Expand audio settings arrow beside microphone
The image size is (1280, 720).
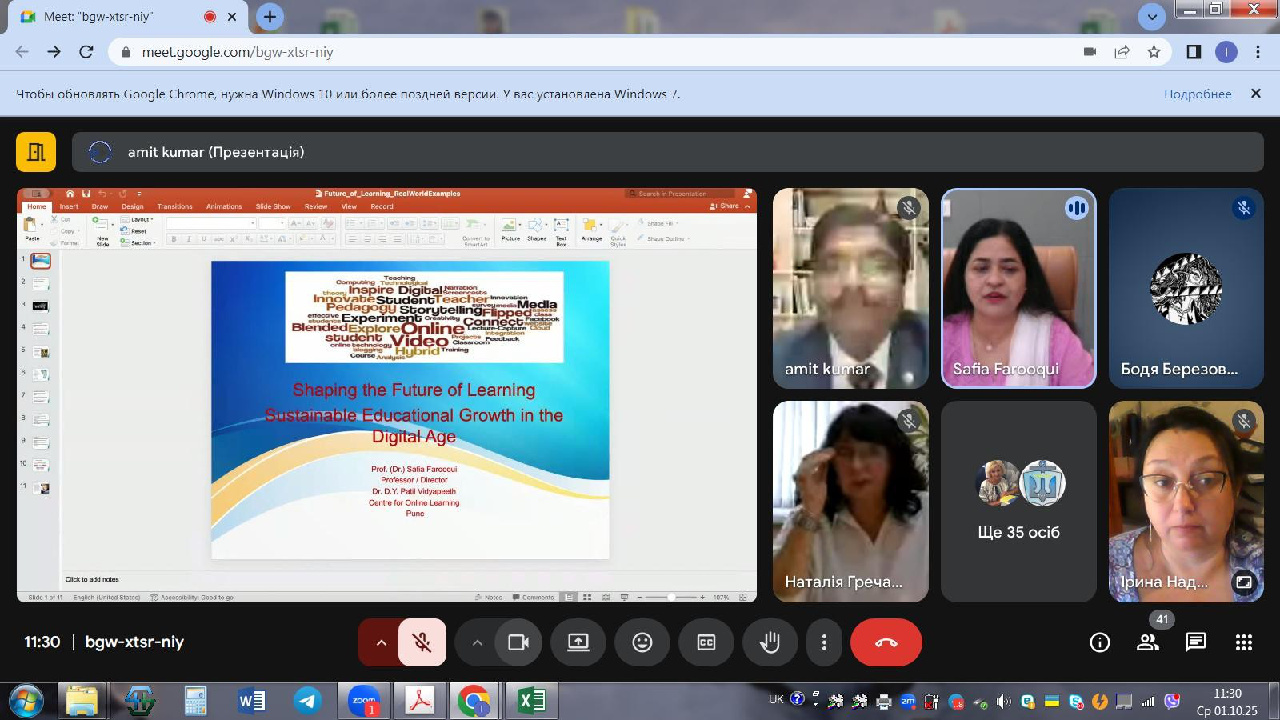[x=380, y=642]
